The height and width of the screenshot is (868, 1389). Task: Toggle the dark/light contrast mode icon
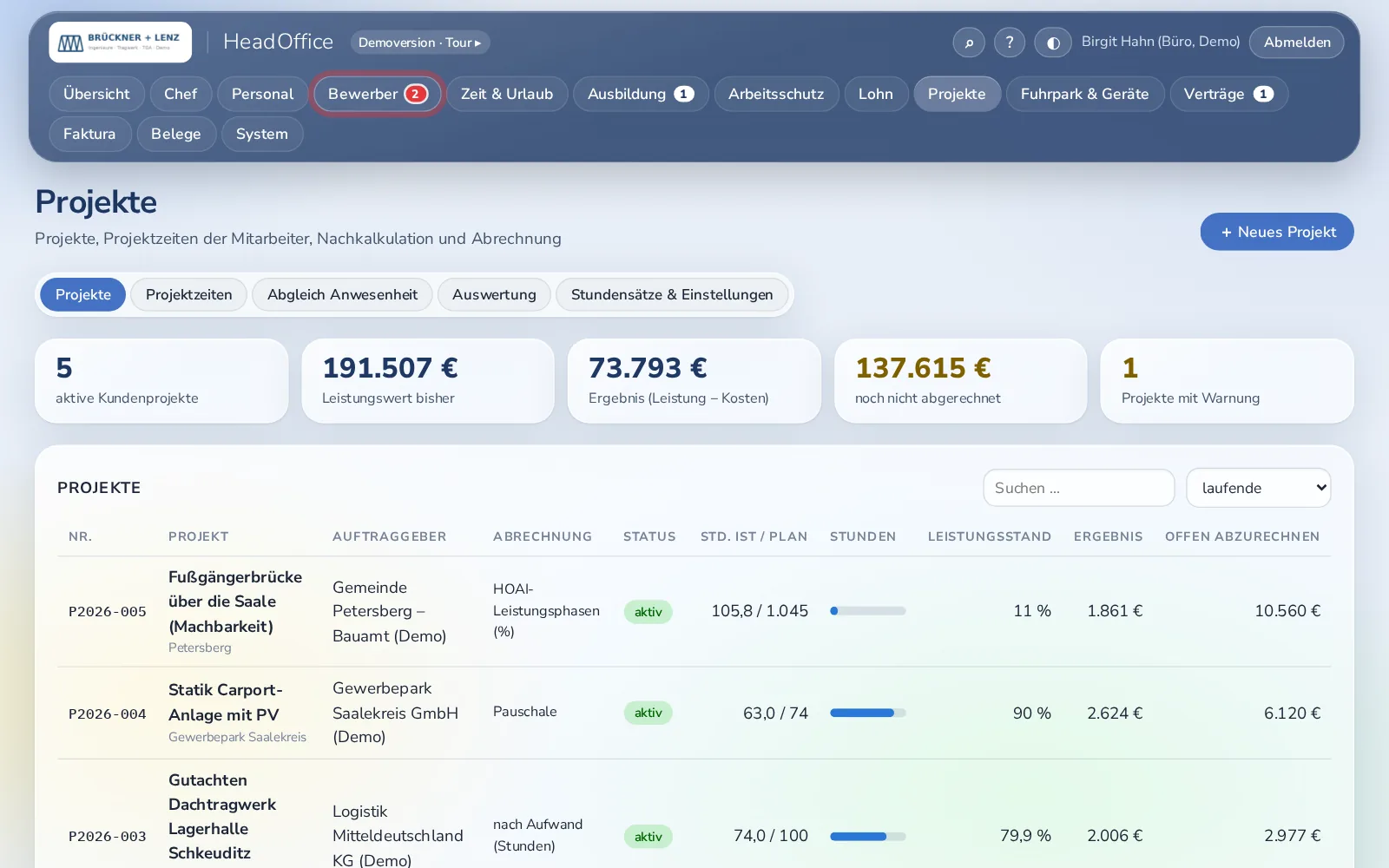[1053, 43]
